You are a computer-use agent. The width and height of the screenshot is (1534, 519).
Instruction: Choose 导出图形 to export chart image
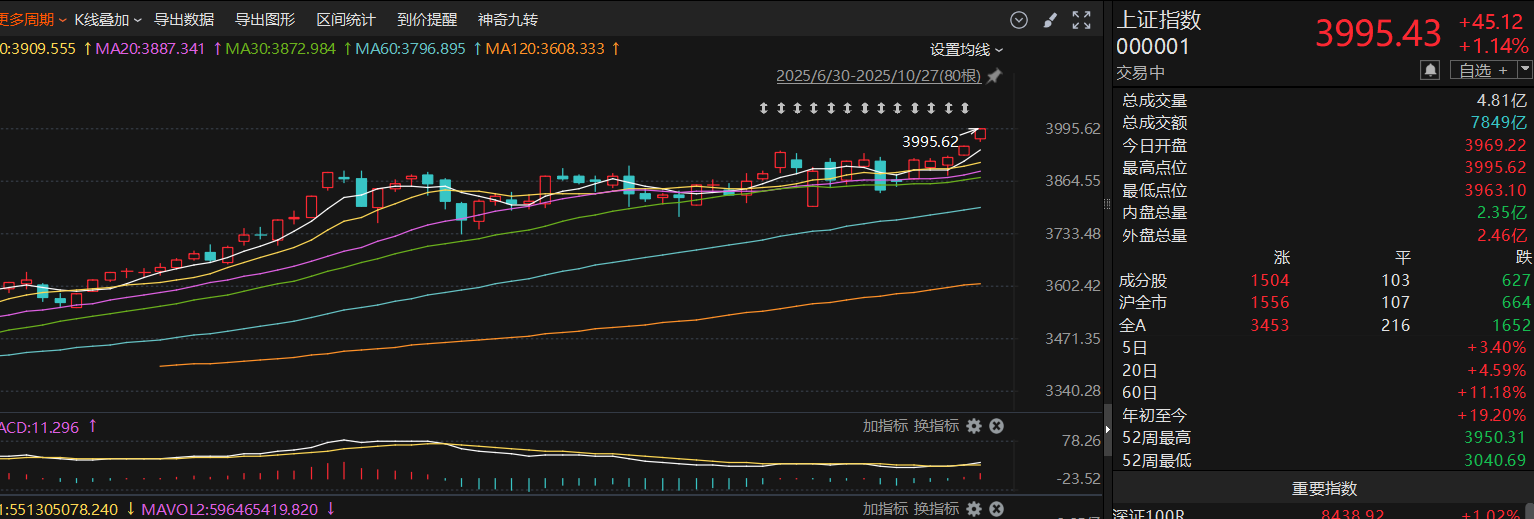265,20
